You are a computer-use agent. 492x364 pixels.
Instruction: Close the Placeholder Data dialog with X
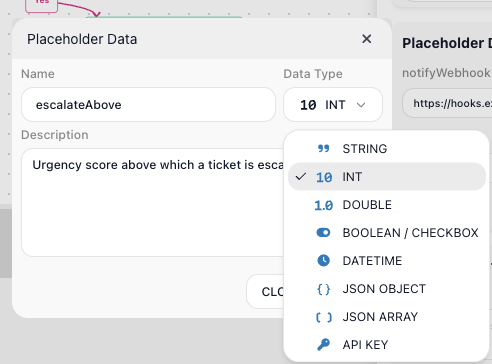coord(366,39)
